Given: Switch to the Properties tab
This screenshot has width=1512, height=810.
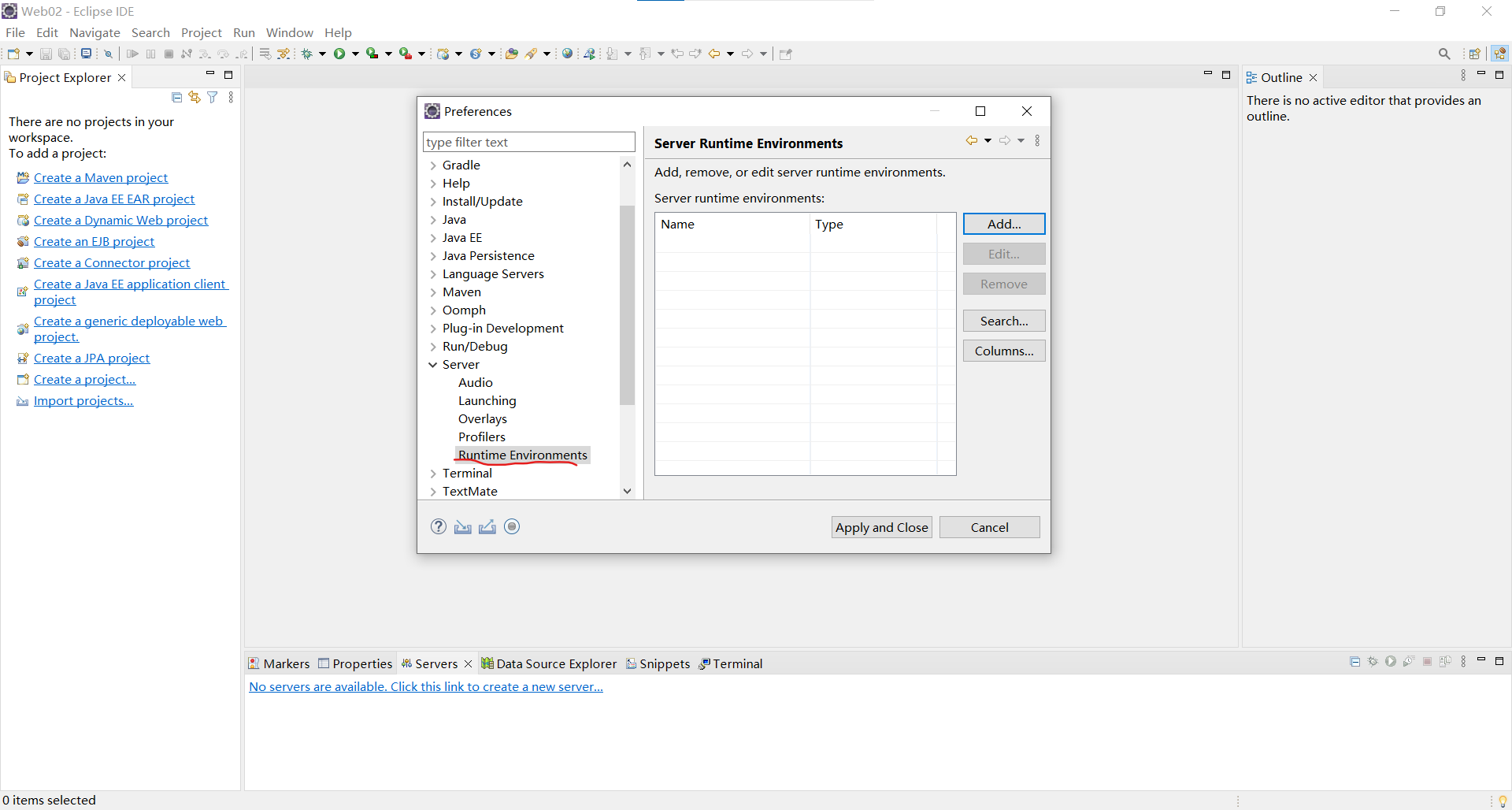Looking at the screenshot, I should click(x=355, y=663).
